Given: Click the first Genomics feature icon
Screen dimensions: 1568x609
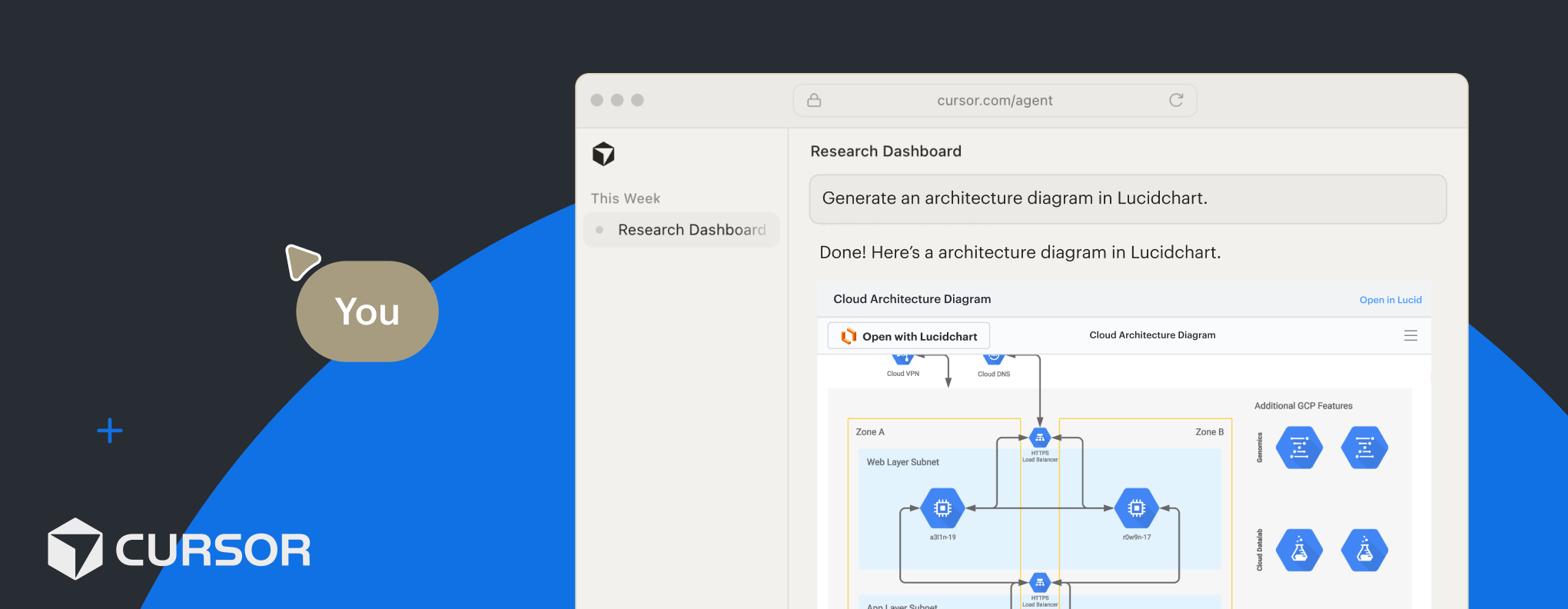Looking at the screenshot, I should tap(1299, 448).
